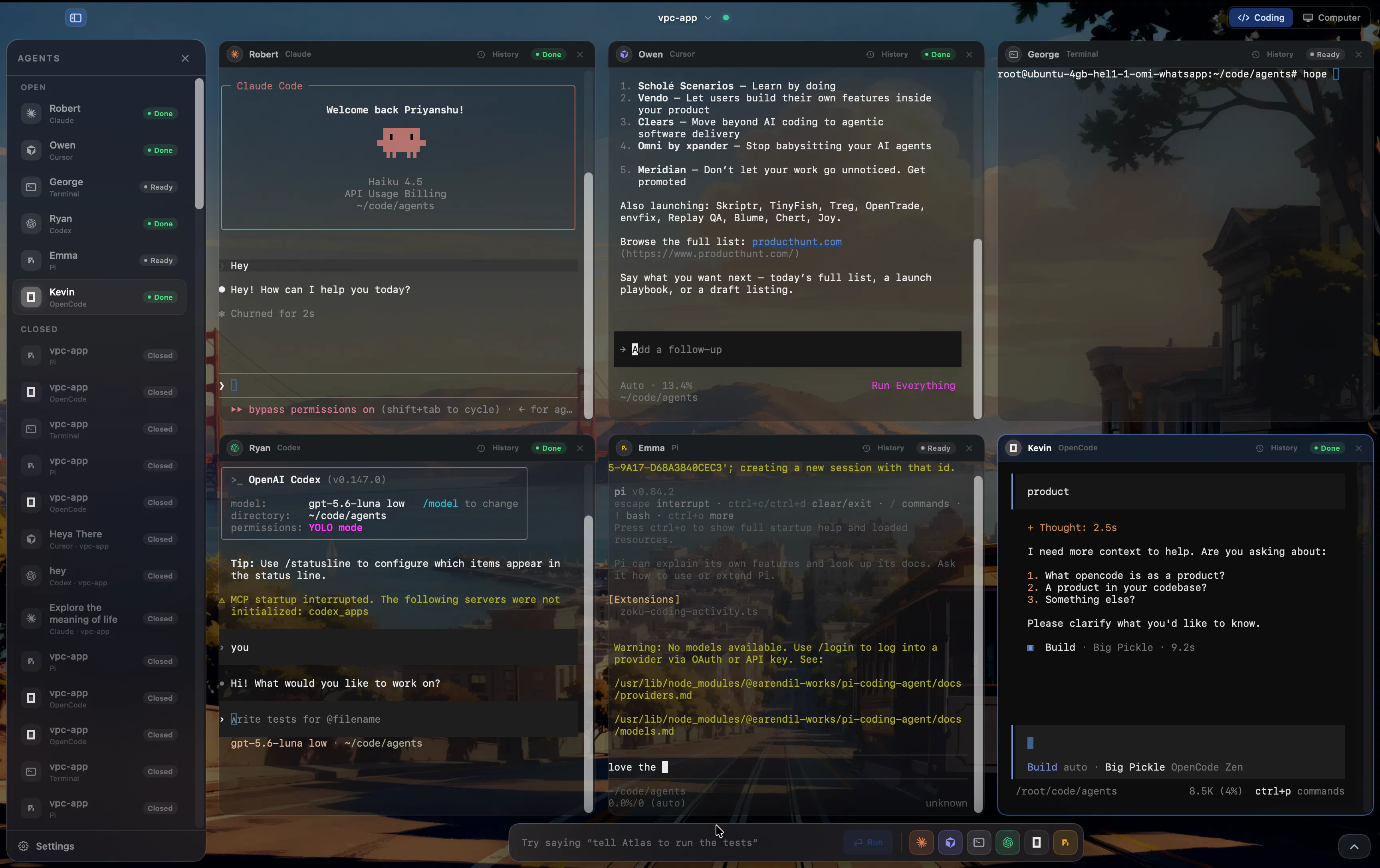Open History in Ryan's pane
Viewport: 1380px width, 868px height.
[x=498, y=448]
